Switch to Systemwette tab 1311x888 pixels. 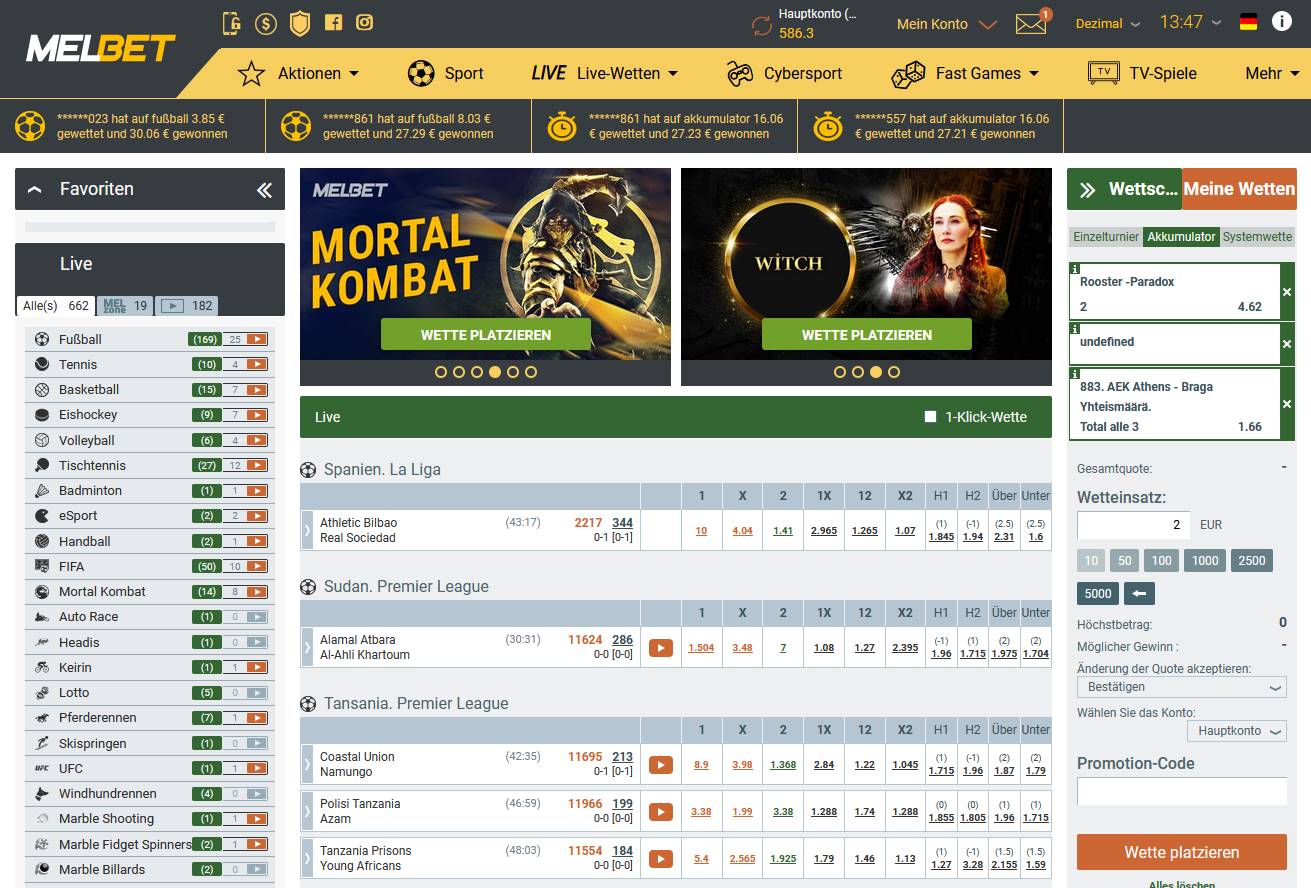pyautogui.click(x=1258, y=237)
